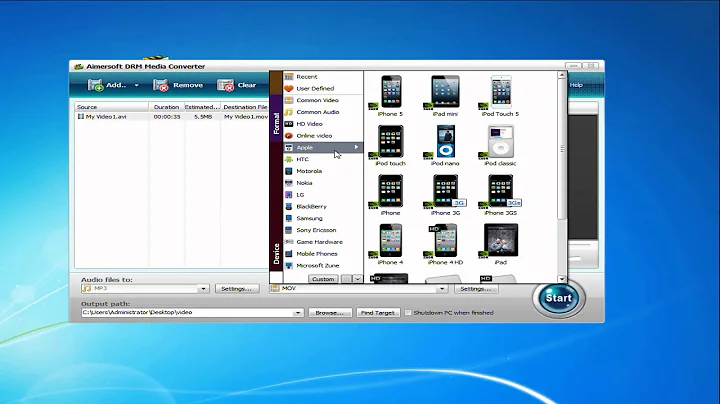The width and height of the screenshot is (720, 404).
Task: Select the Common Audio category
Action: point(323,112)
